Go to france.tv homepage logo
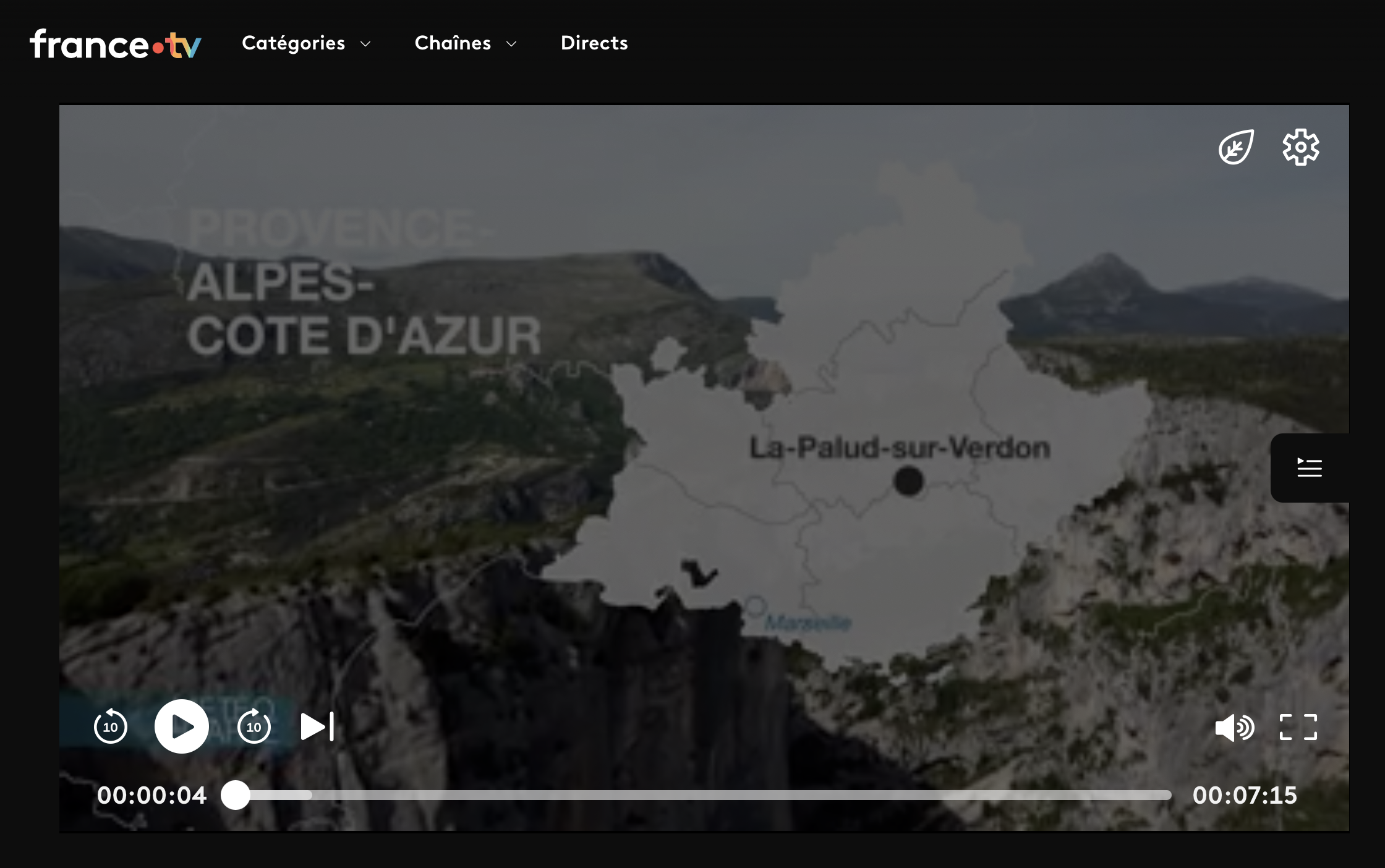The height and width of the screenshot is (868, 1385). pyautogui.click(x=116, y=44)
